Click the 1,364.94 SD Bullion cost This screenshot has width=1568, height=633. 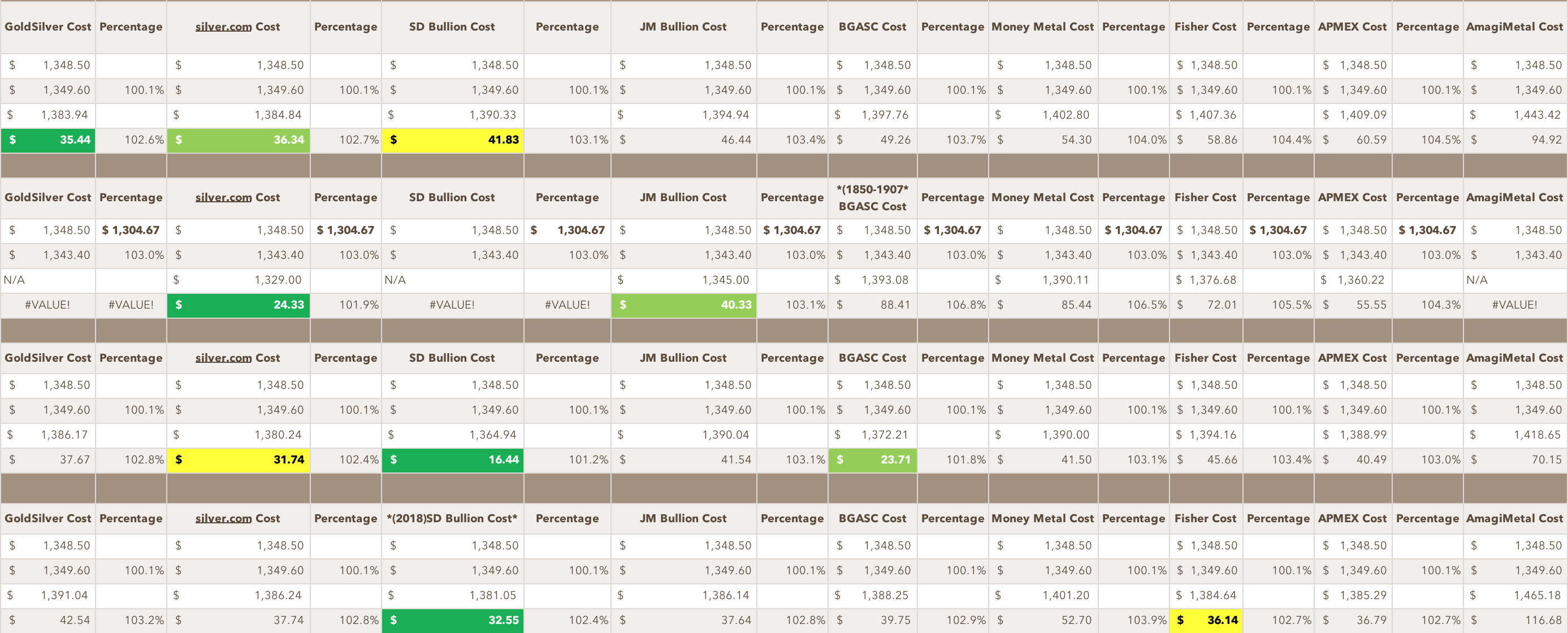[x=453, y=435]
